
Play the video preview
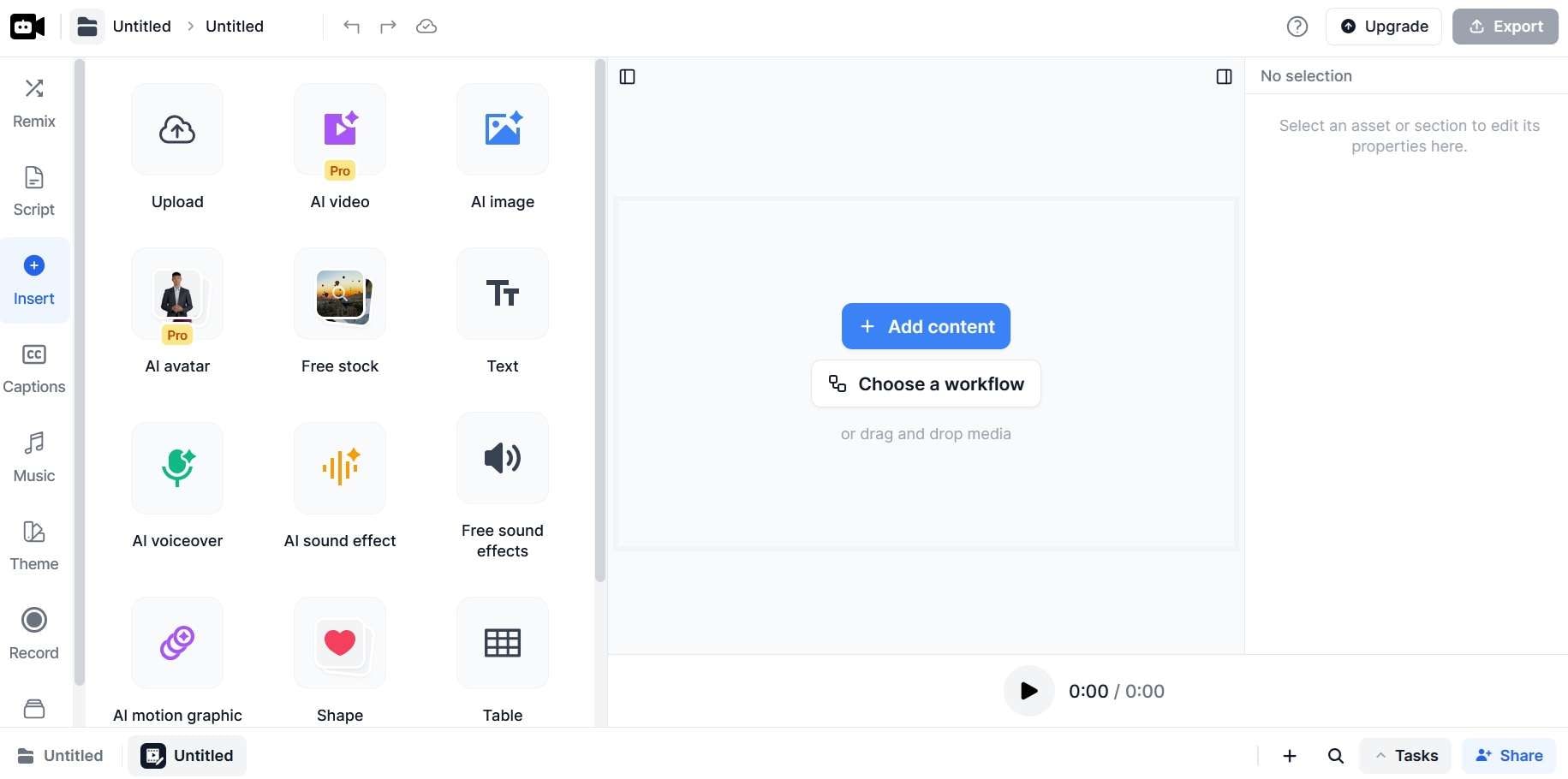tap(1029, 691)
